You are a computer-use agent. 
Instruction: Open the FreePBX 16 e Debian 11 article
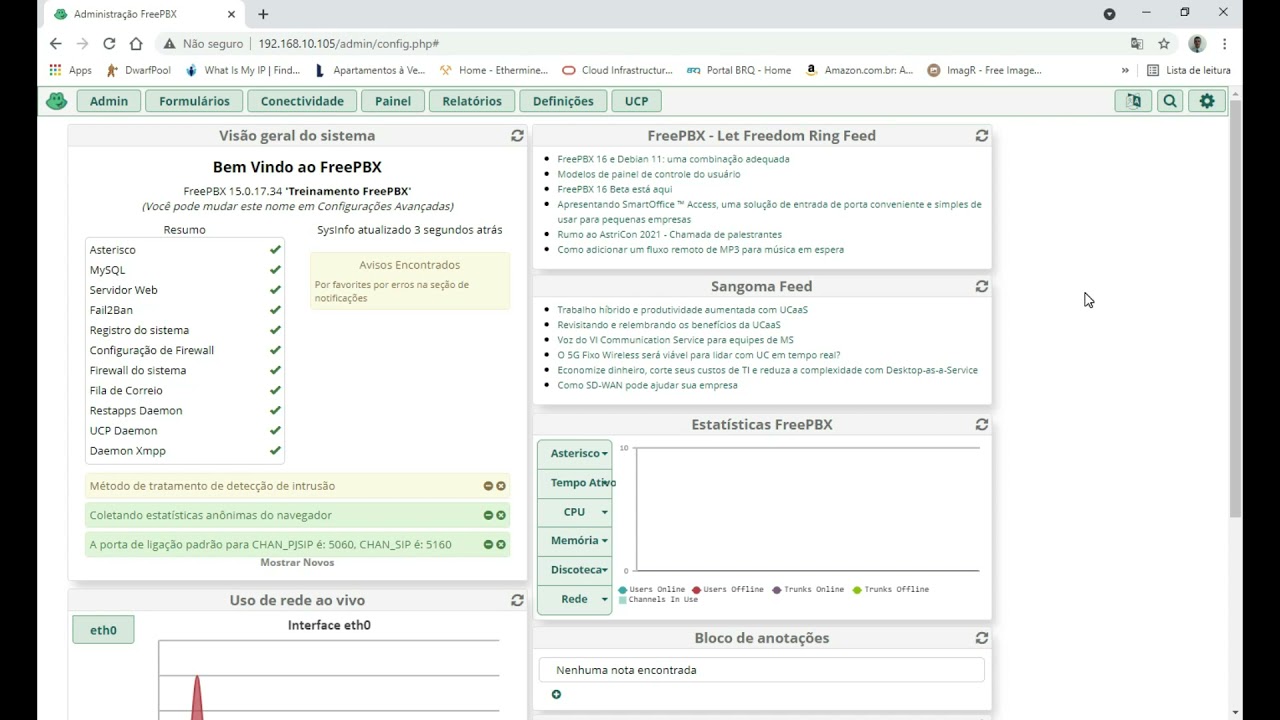[673, 159]
